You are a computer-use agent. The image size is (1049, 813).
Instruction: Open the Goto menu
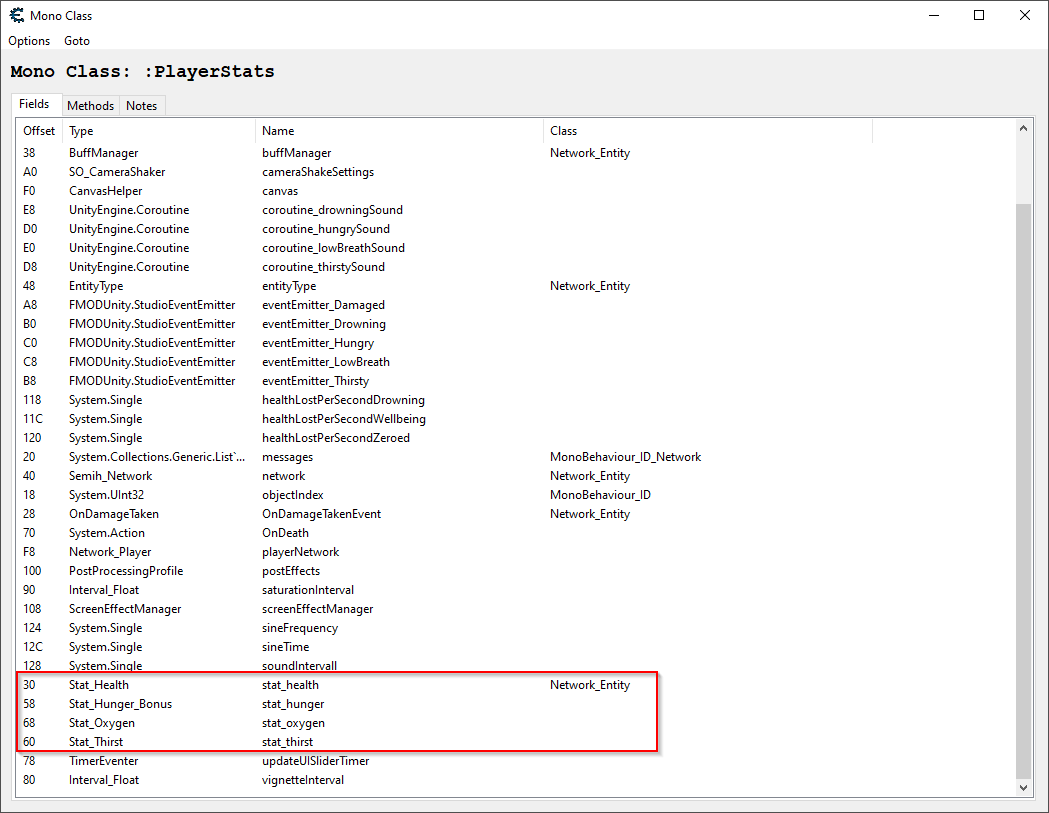(76, 41)
